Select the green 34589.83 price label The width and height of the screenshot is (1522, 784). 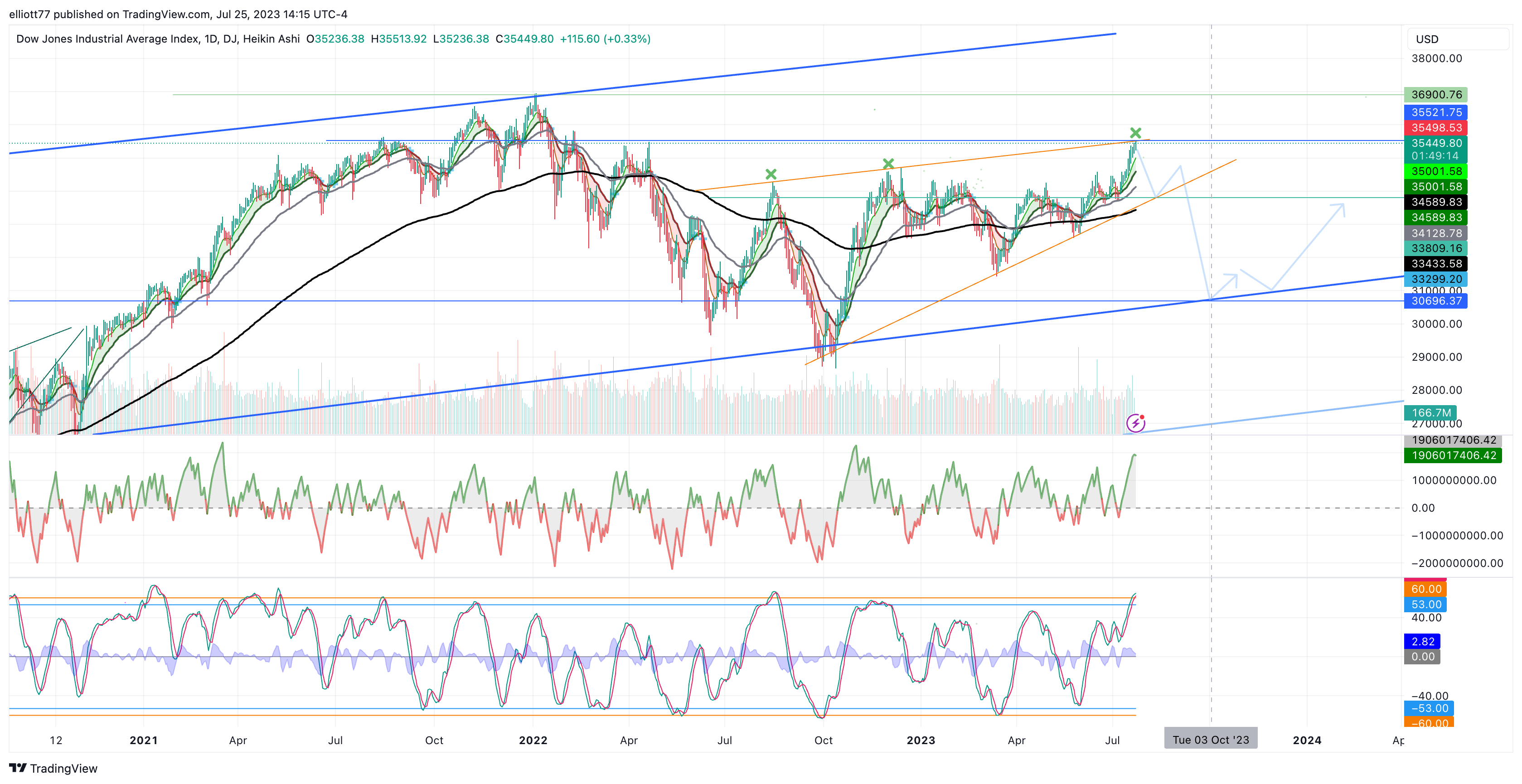tap(1435, 218)
